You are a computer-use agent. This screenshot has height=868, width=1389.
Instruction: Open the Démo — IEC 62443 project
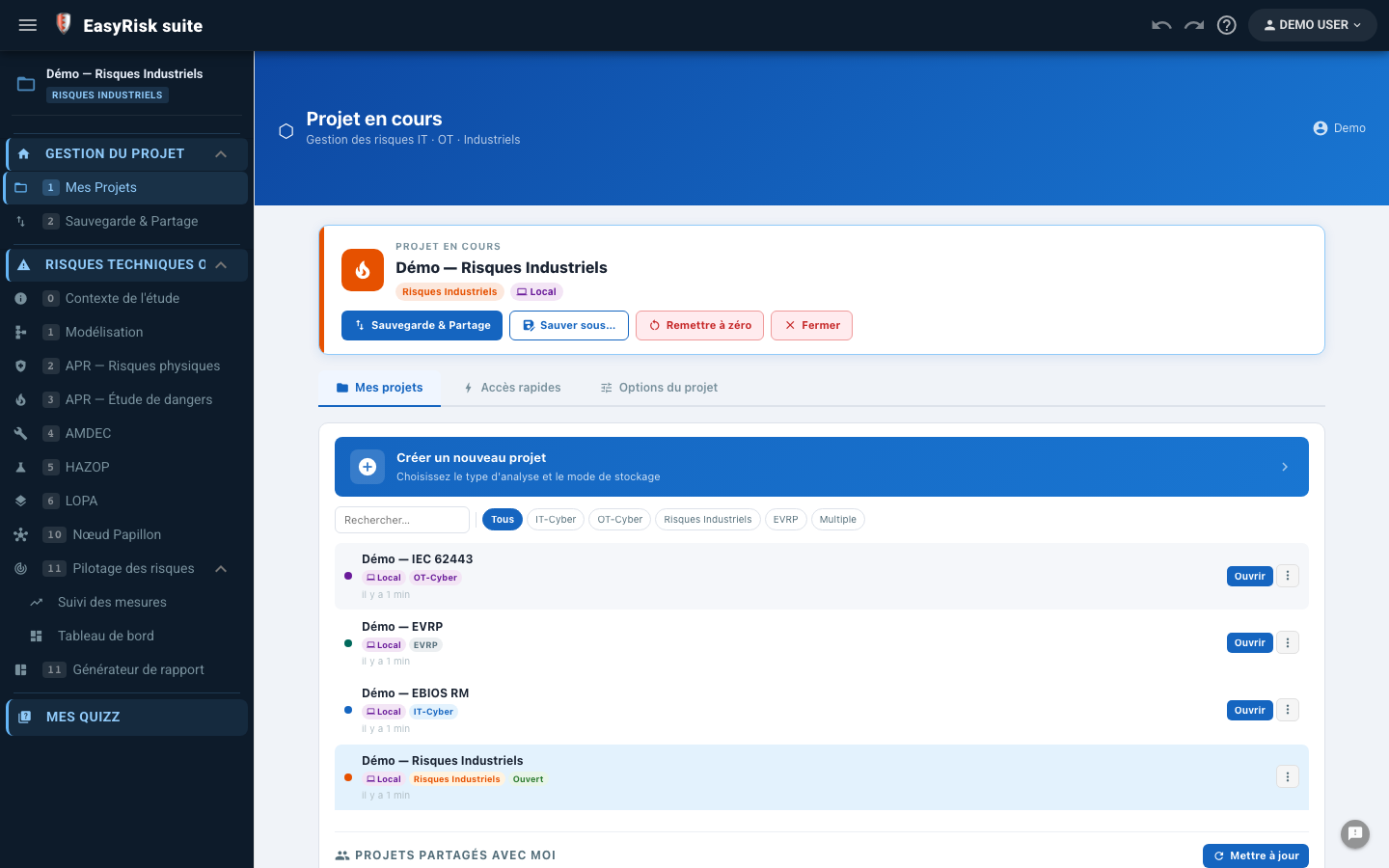point(1250,577)
